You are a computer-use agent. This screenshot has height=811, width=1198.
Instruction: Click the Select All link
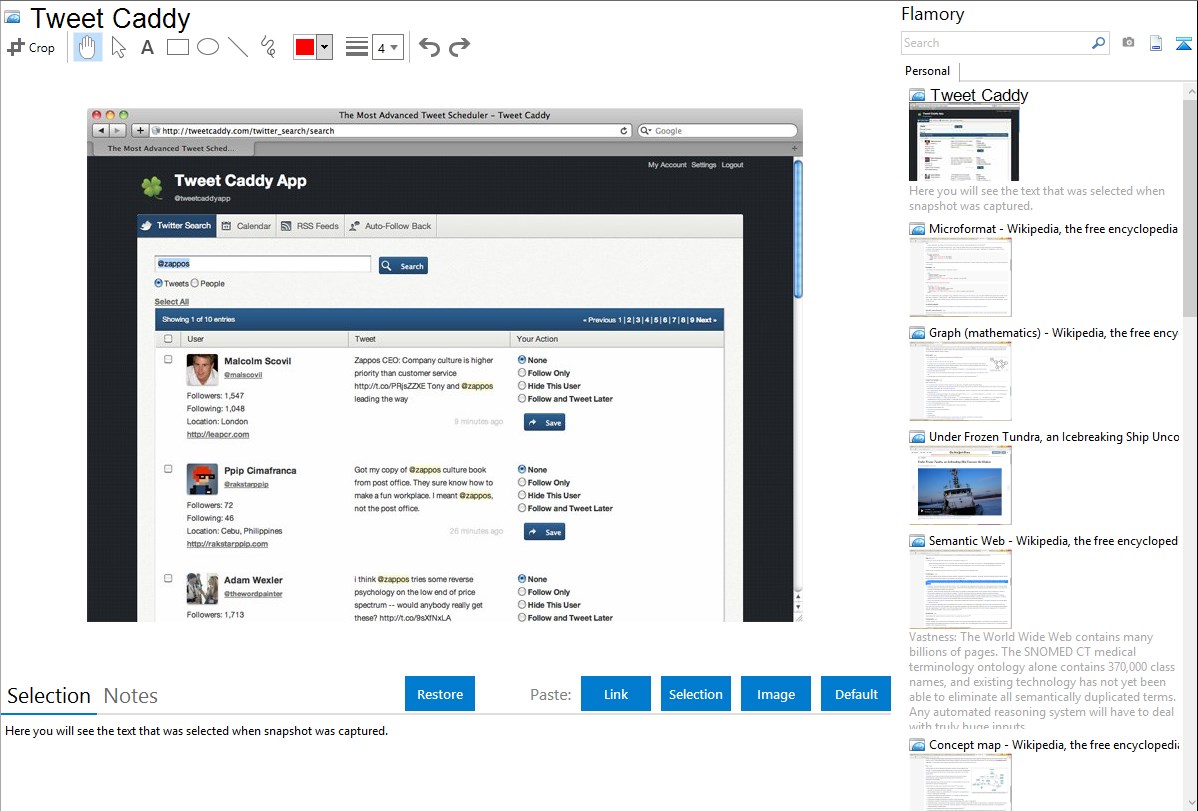172,302
